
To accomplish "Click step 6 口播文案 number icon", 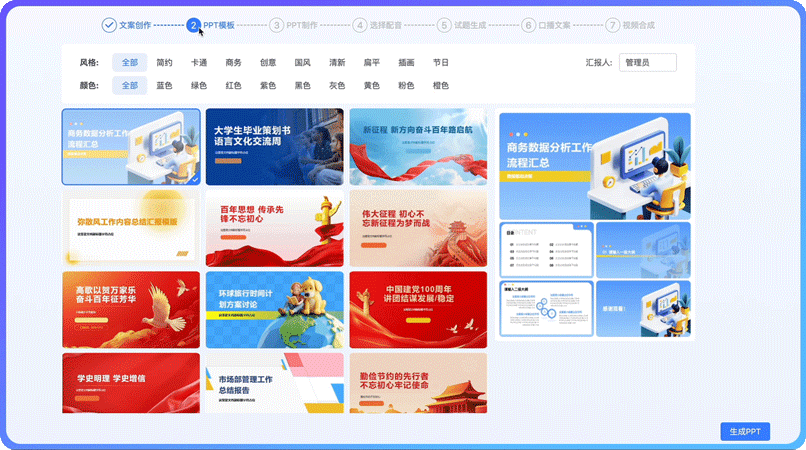I will coord(528,24).
